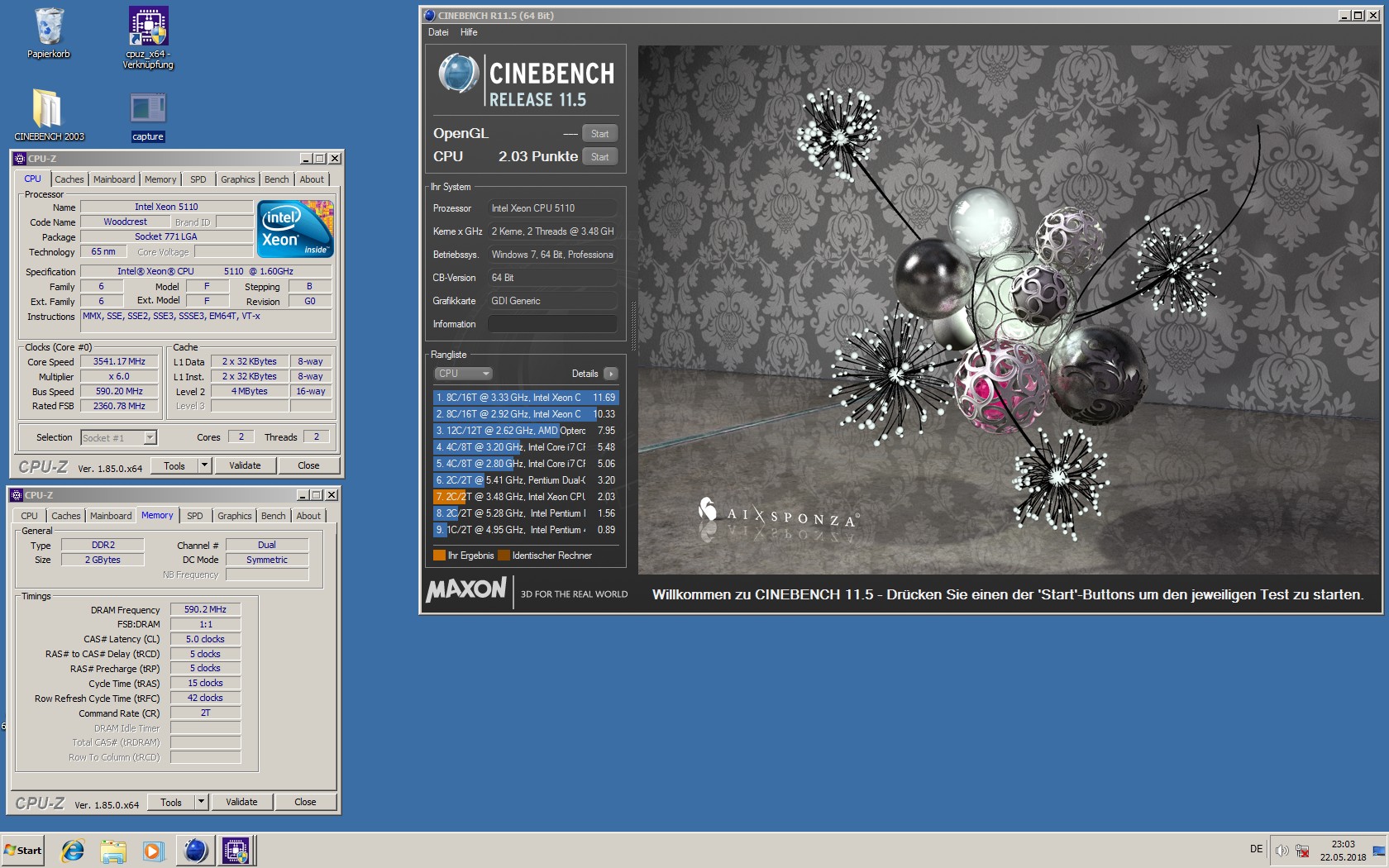1389x868 pixels.
Task: Click the Cinebench title bar app icon
Action: click(429, 15)
